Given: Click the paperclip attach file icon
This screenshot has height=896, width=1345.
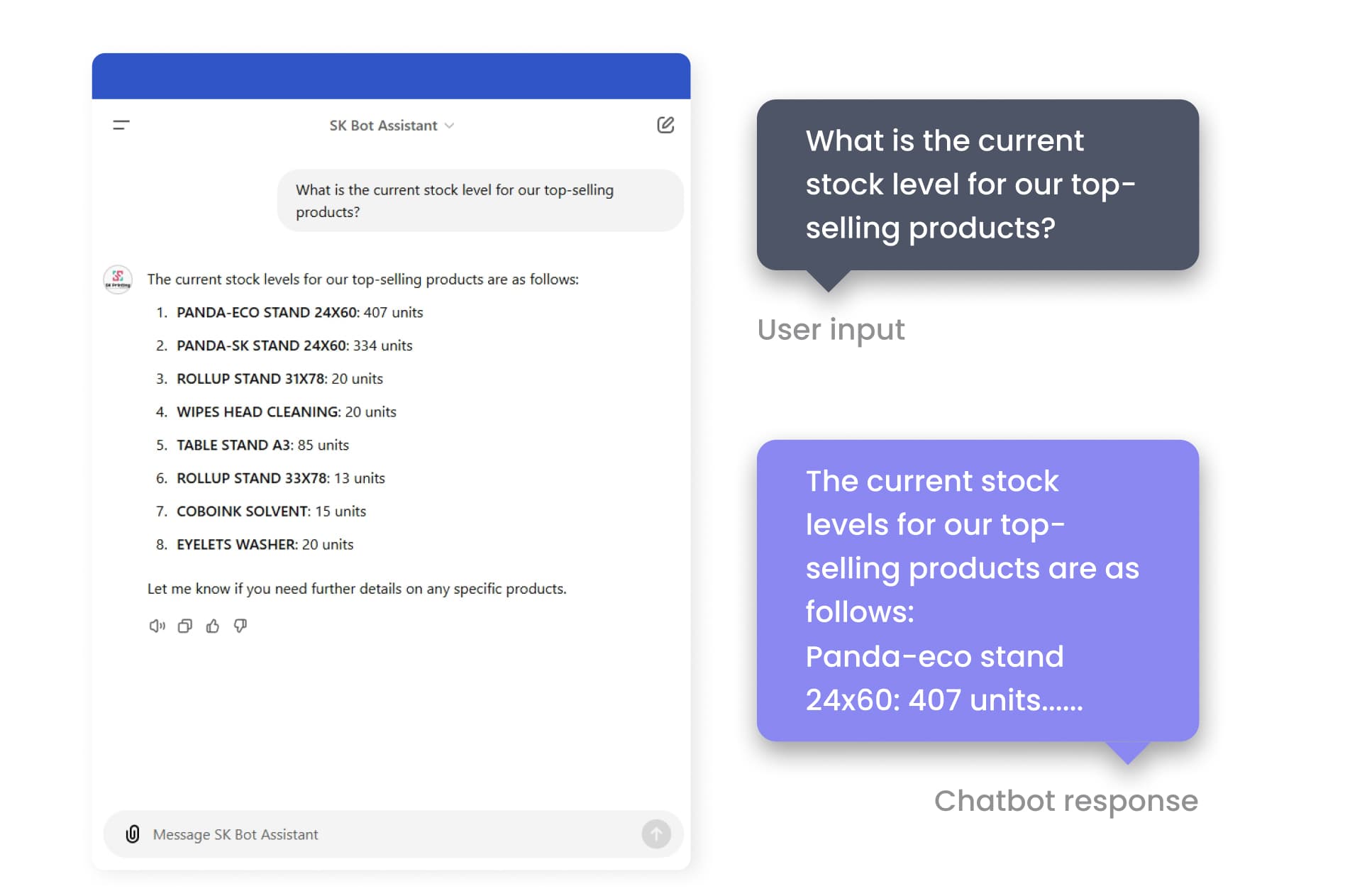Looking at the screenshot, I should pyautogui.click(x=133, y=834).
